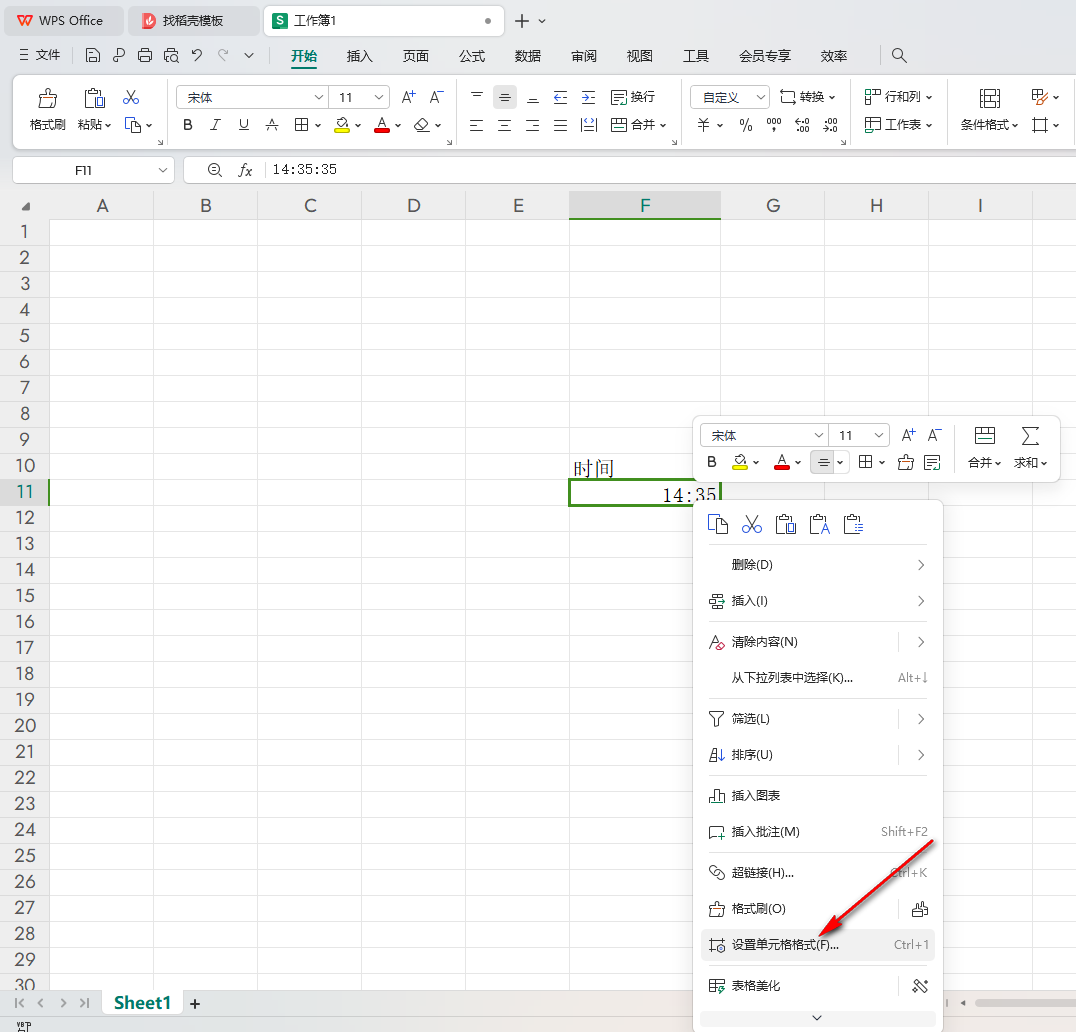This screenshot has height=1032, width=1076.
Task: Click the percent style icon
Action: click(745, 125)
